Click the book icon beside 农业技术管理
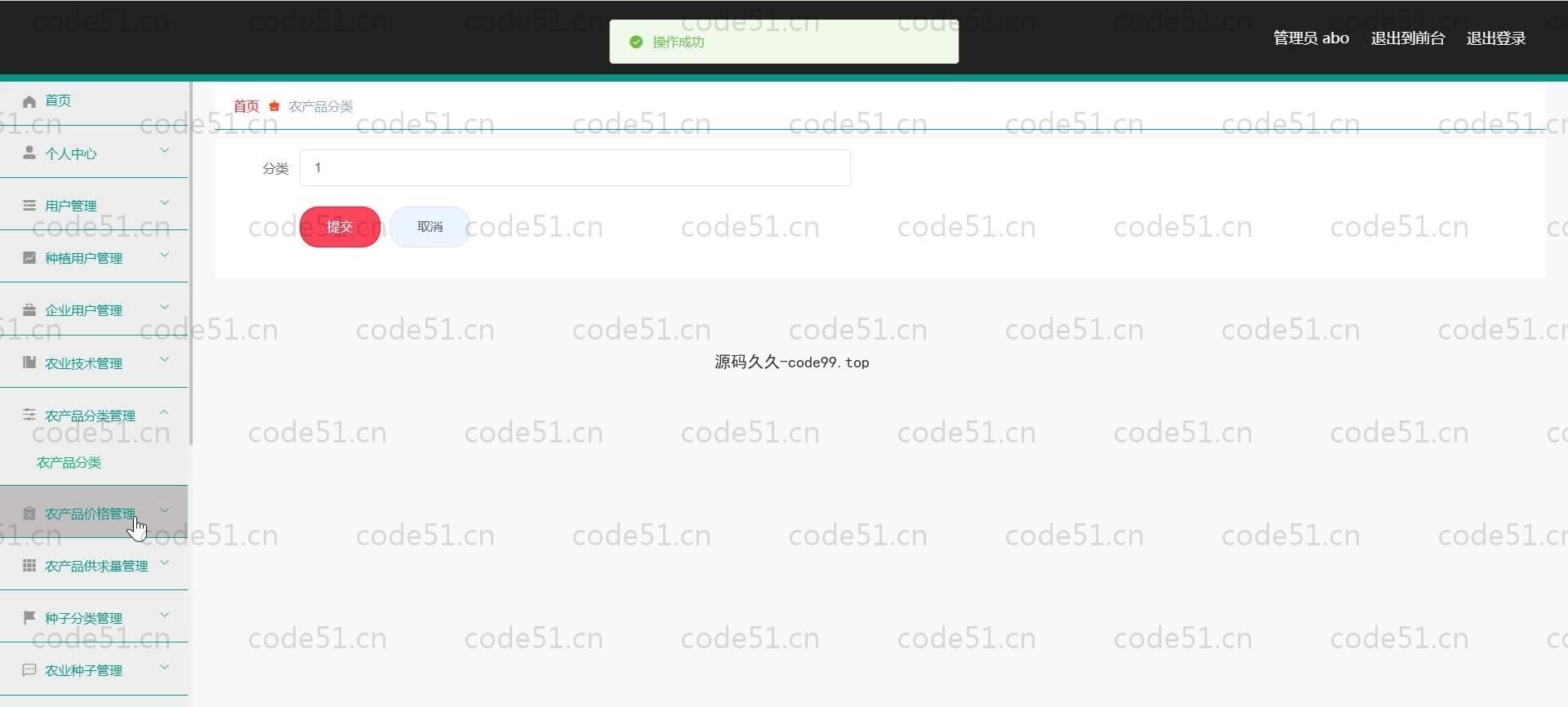The width and height of the screenshot is (1568, 707). (x=29, y=362)
